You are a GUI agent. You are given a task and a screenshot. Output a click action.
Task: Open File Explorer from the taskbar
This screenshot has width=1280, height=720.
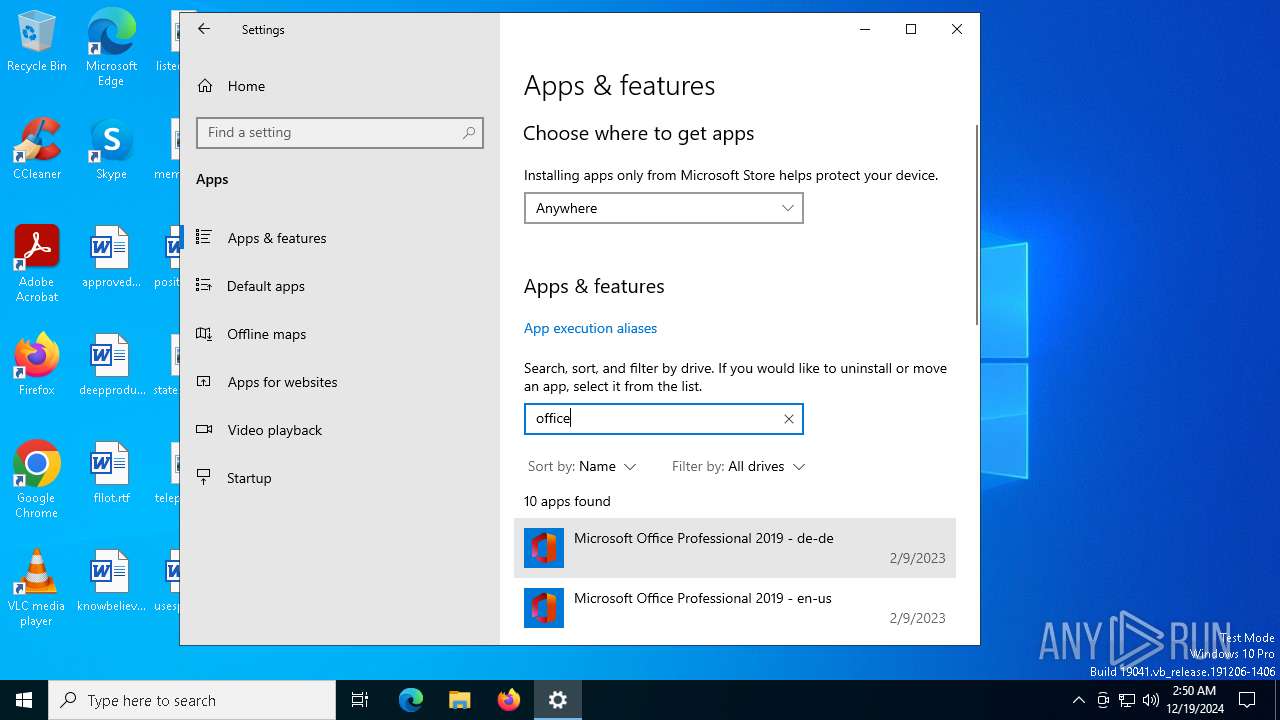tap(460, 700)
